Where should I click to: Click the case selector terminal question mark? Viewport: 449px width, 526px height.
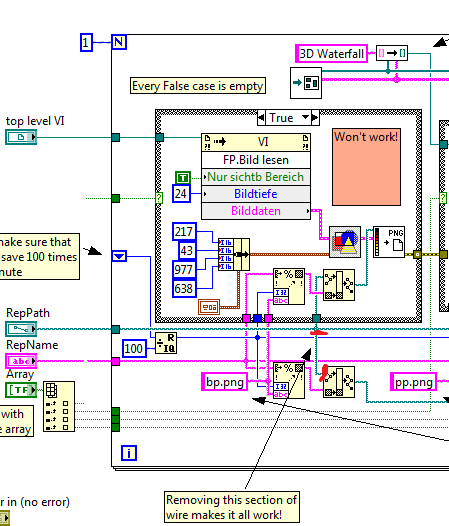[159, 198]
